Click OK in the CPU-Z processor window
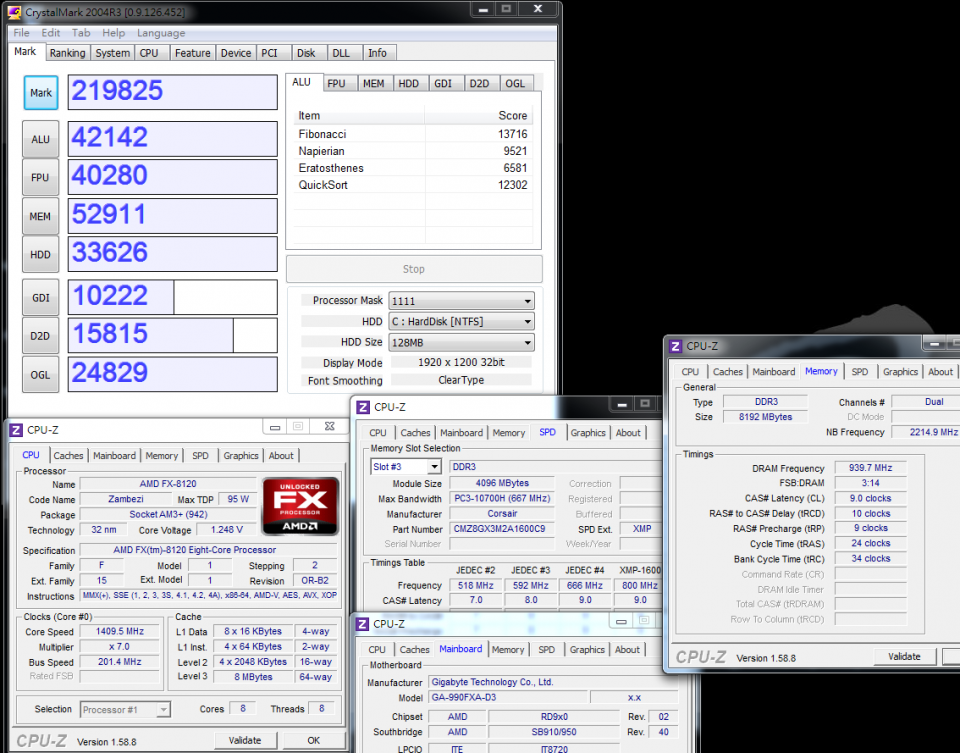The image size is (960, 753). point(313,741)
